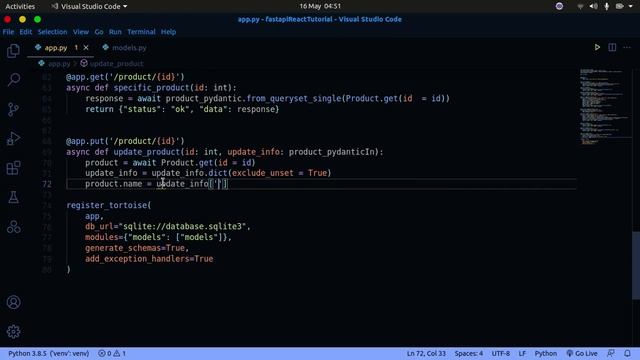This screenshot has height=360, width=640.
Task: Select the app.py editor tab
Action: (x=61, y=48)
